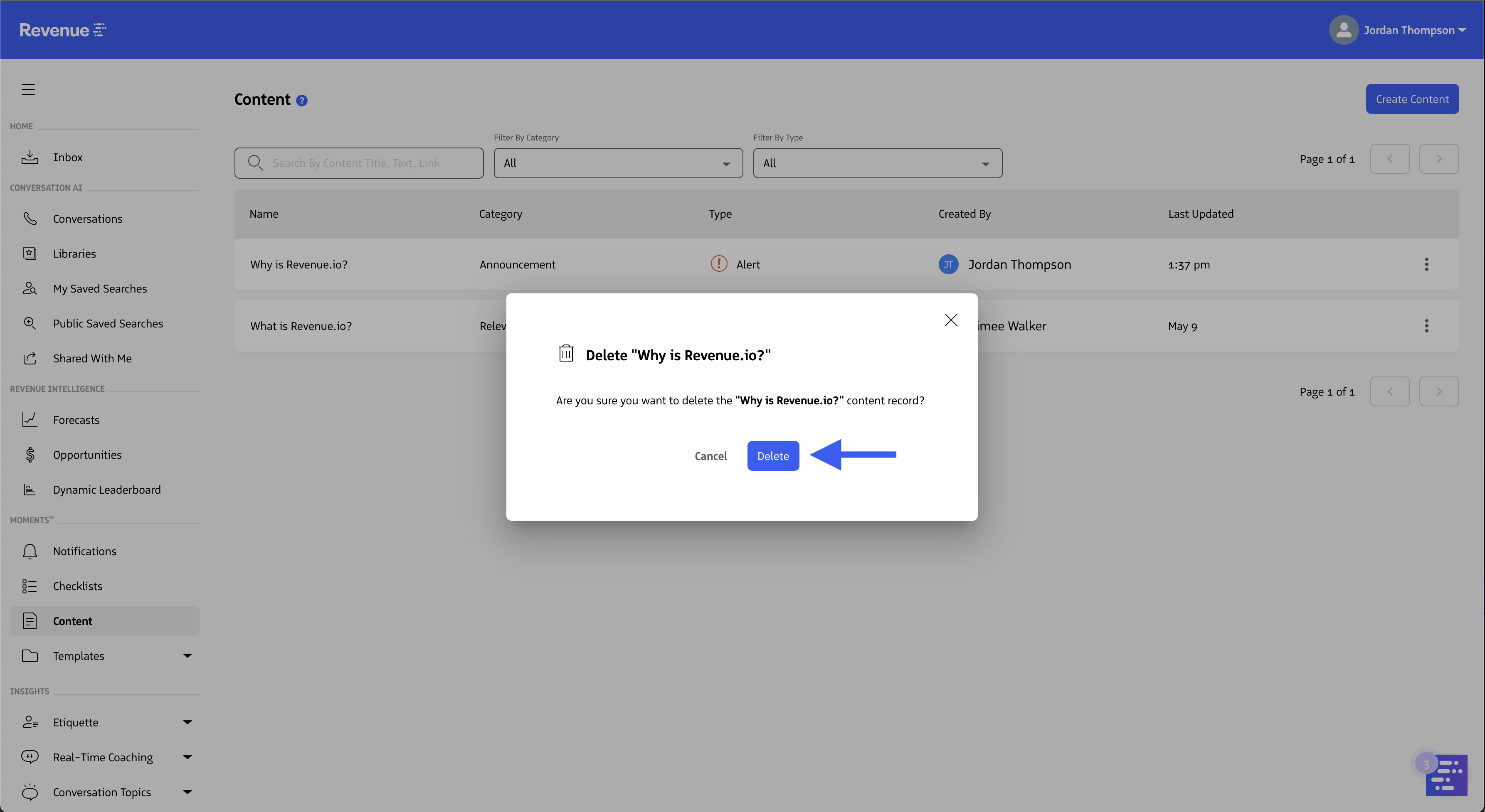
Task: Open the three-dot menu for What is Revenue.io?
Action: (1426, 326)
